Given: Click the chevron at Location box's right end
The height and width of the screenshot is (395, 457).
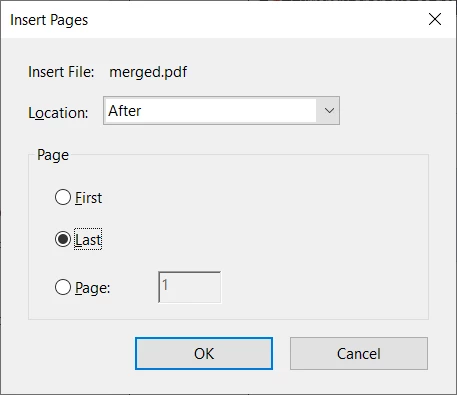Looking at the screenshot, I should pos(329,111).
